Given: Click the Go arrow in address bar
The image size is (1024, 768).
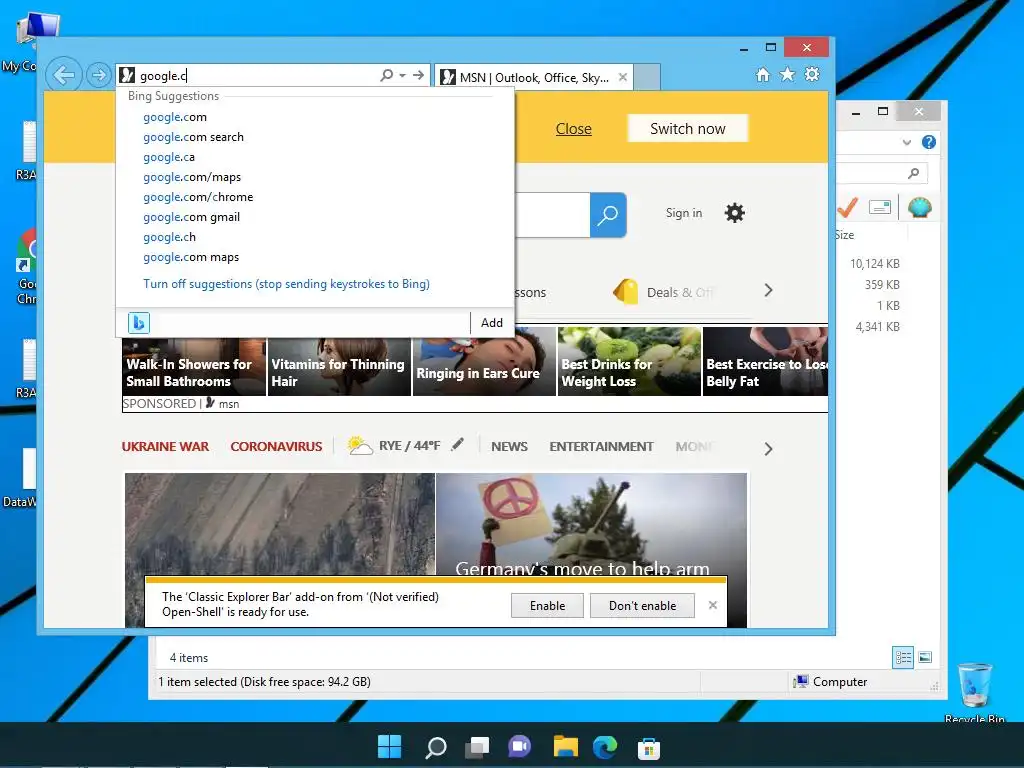Looking at the screenshot, I should [419, 75].
